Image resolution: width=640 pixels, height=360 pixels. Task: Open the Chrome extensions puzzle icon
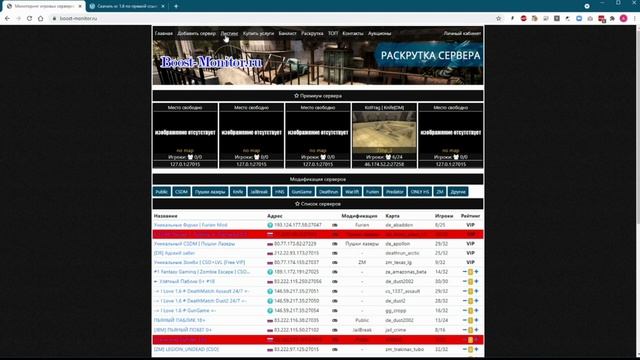tap(612, 18)
